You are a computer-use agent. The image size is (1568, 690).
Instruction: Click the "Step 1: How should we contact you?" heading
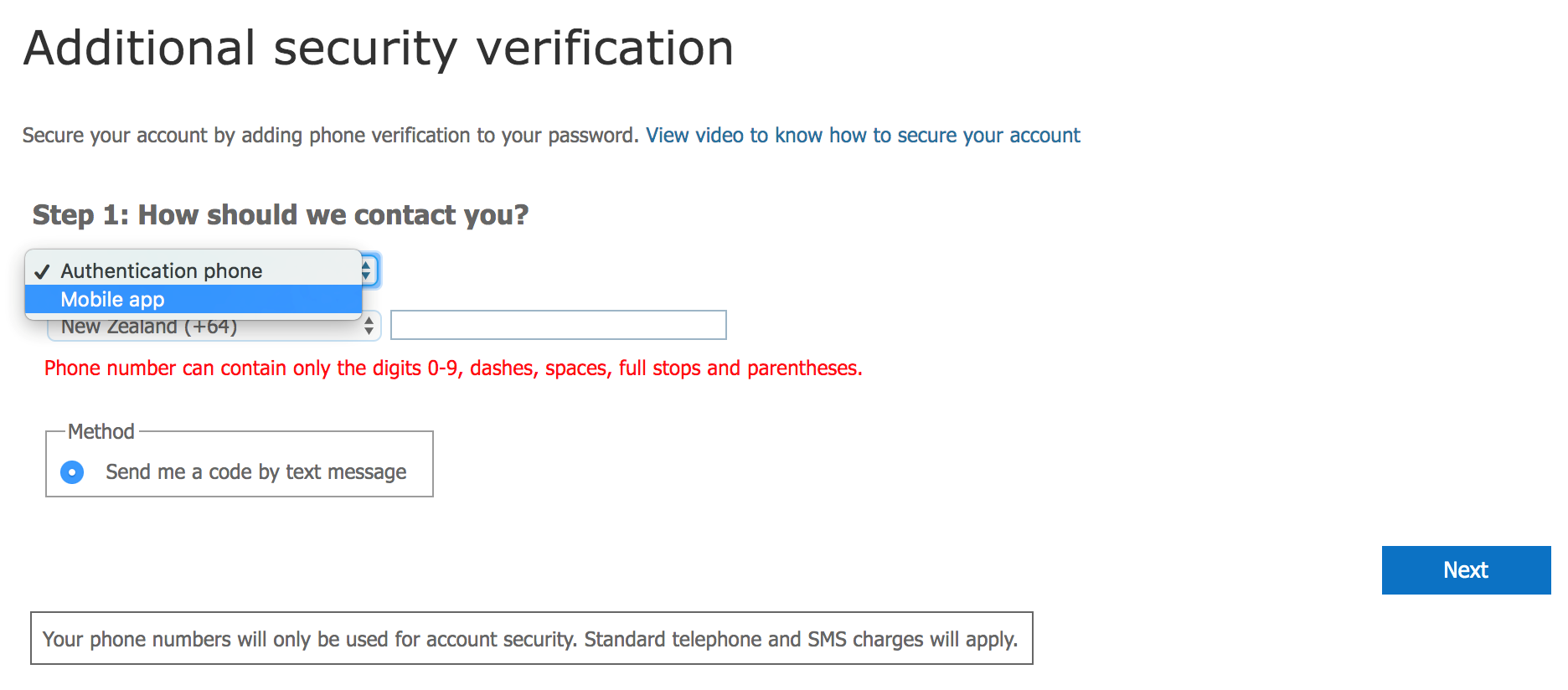[x=280, y=215]
